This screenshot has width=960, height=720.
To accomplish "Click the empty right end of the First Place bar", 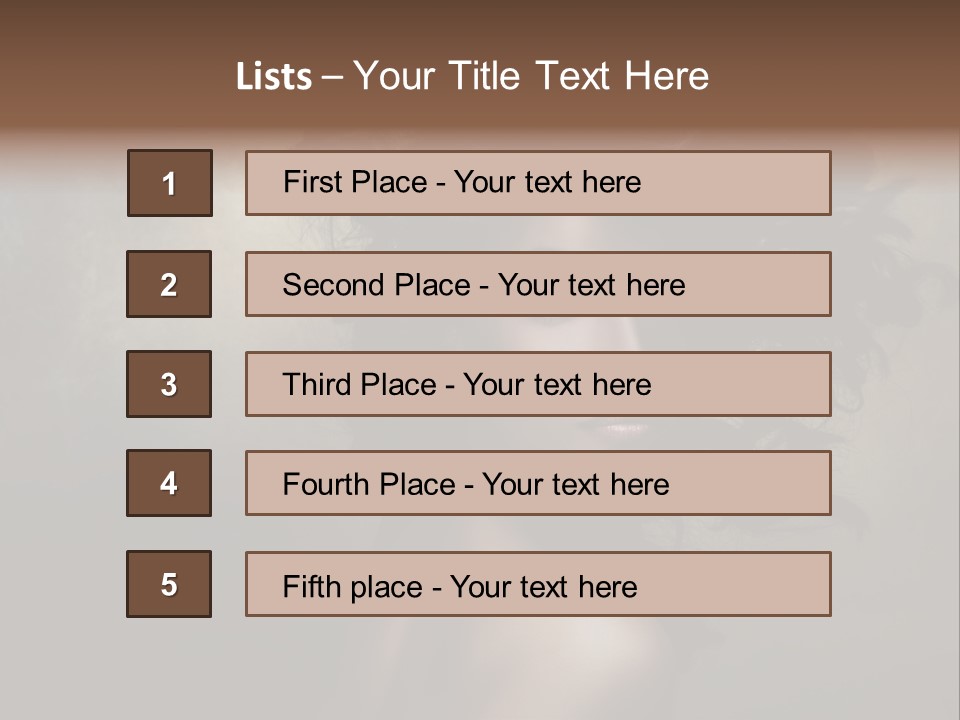I will [x=760, y=183].
